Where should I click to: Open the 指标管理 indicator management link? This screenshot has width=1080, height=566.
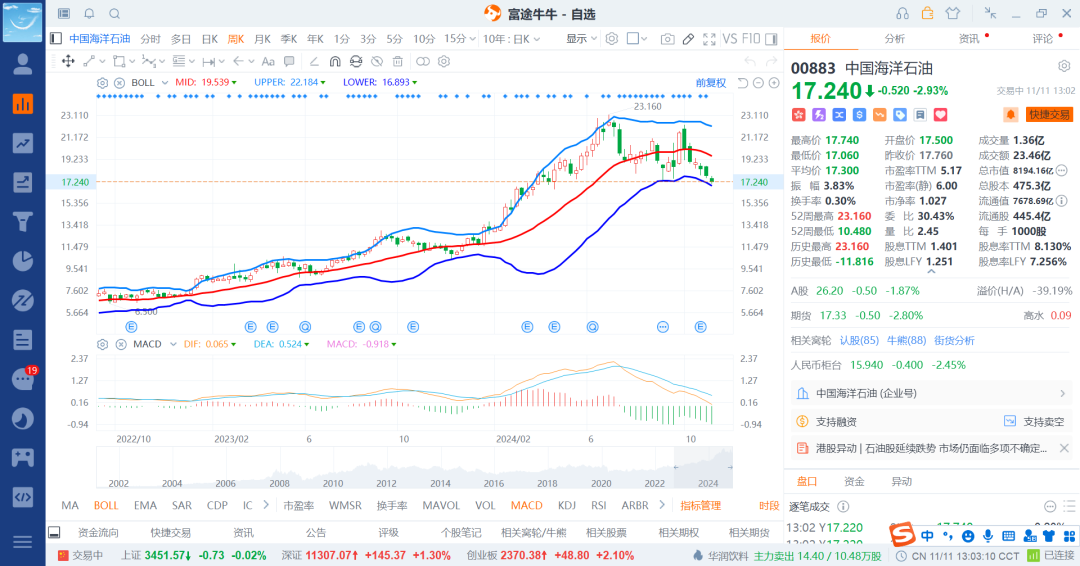(x=700, y=505)
